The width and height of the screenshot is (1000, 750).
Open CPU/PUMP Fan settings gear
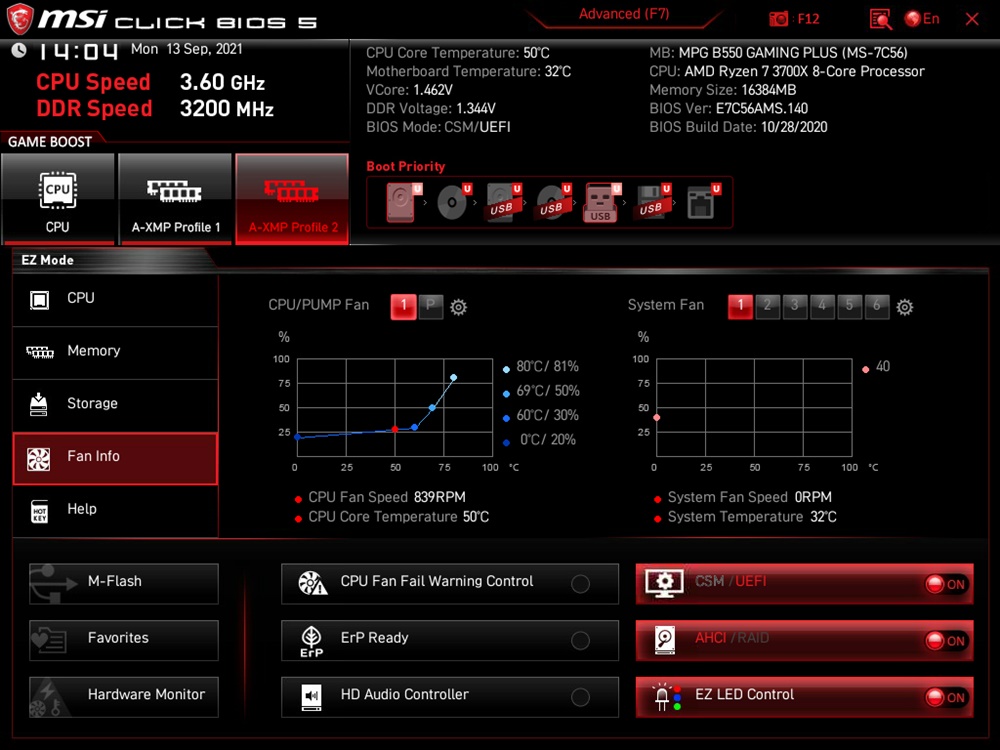(x=459, y=307)
